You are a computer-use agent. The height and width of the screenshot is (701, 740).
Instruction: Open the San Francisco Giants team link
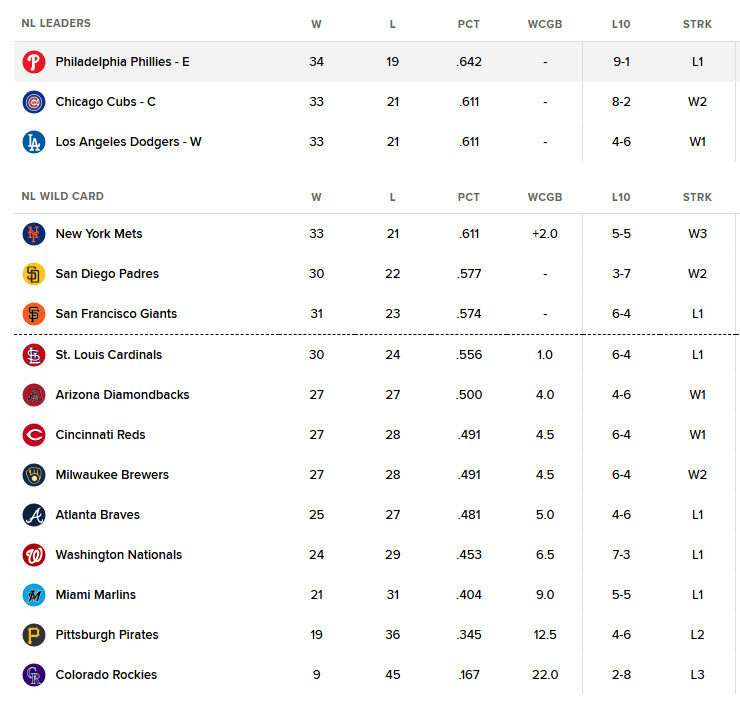point(116,314)
